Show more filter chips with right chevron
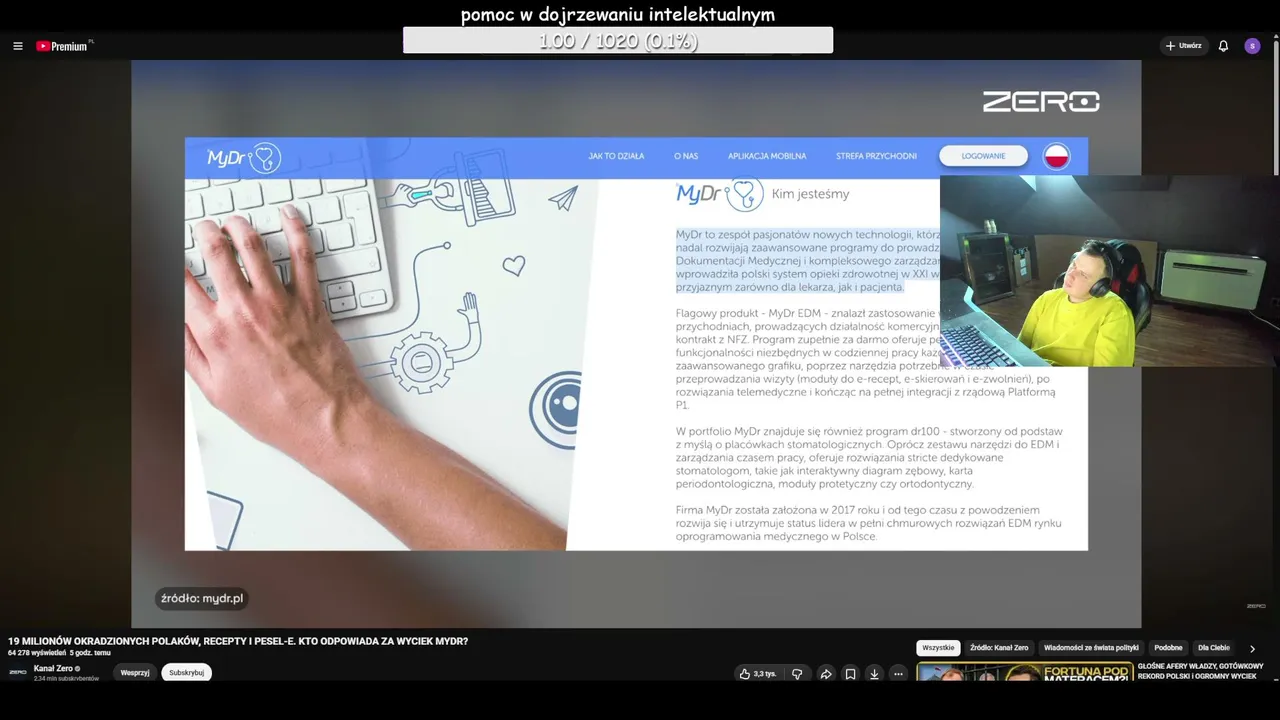Screen dimensions: 1280x720 coord(1252,648)
